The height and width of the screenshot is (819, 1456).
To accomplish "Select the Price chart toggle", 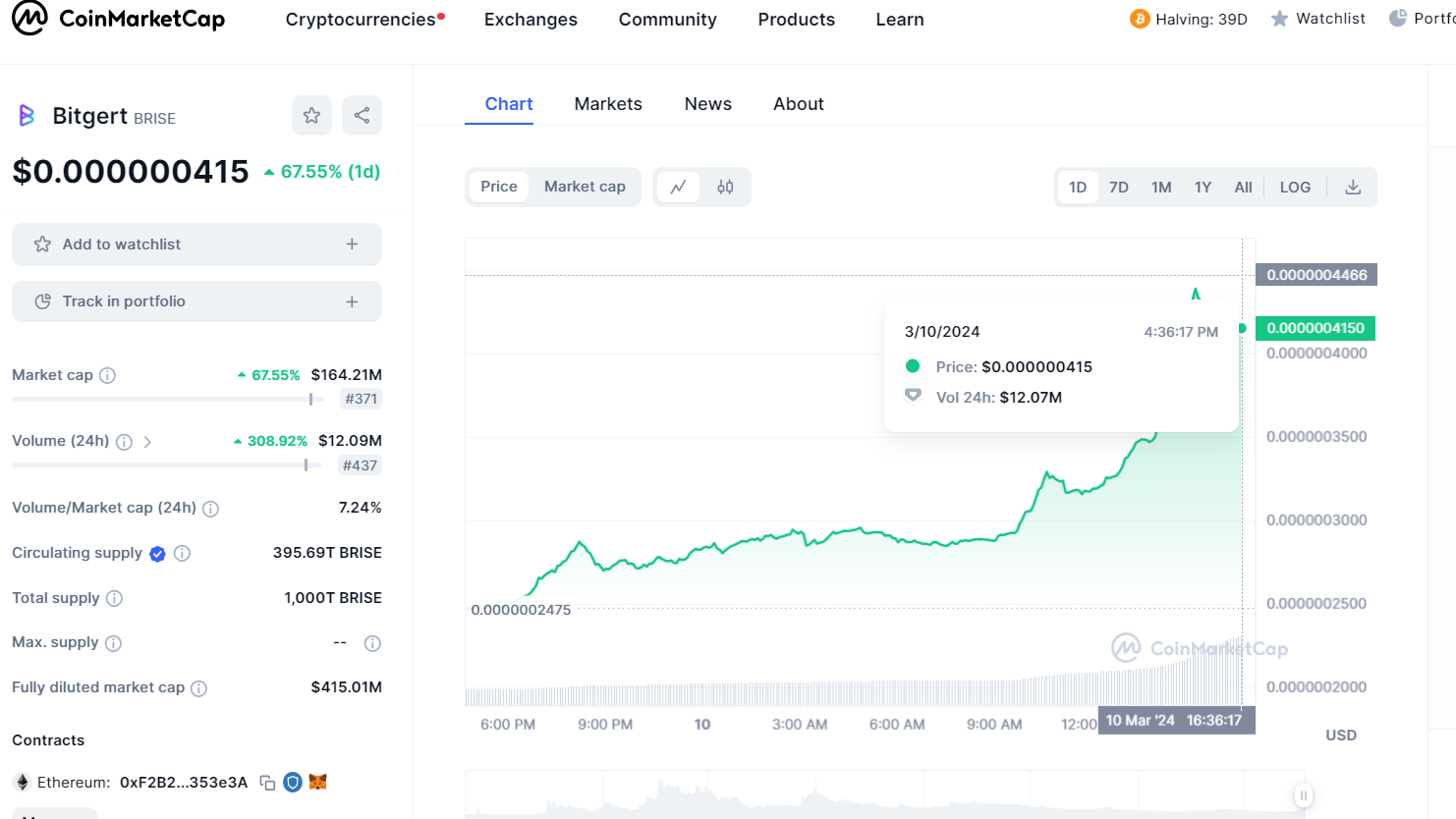I will [499, 187].
